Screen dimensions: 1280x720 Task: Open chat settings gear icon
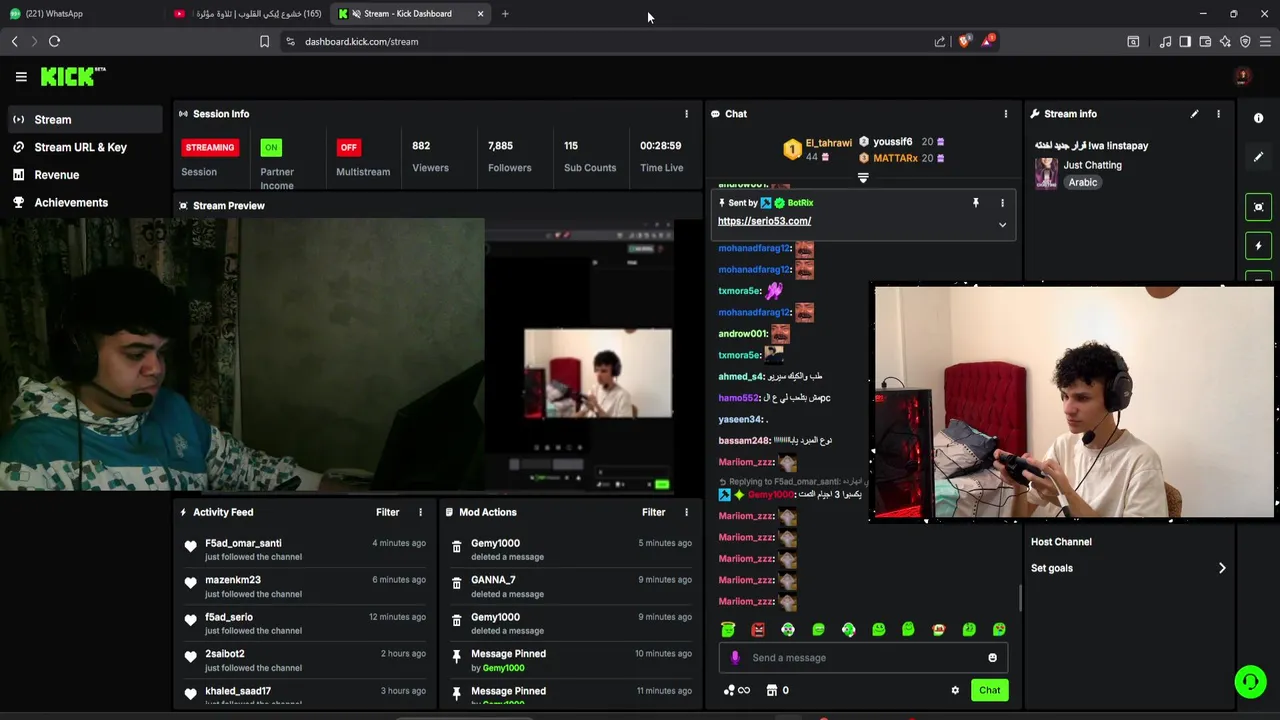coord(955,690)
